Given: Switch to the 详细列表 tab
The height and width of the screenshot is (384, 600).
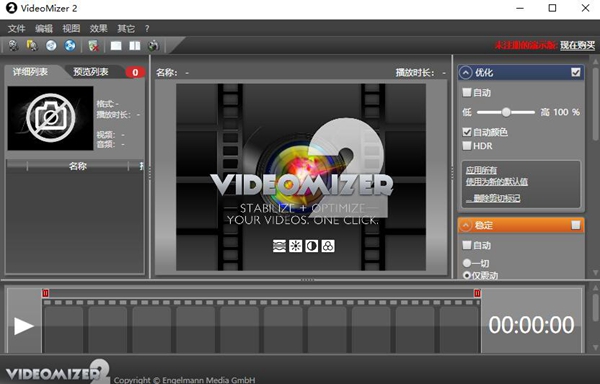Looking at the screenshot, I should pyautogui.click(x=31, y=72).
